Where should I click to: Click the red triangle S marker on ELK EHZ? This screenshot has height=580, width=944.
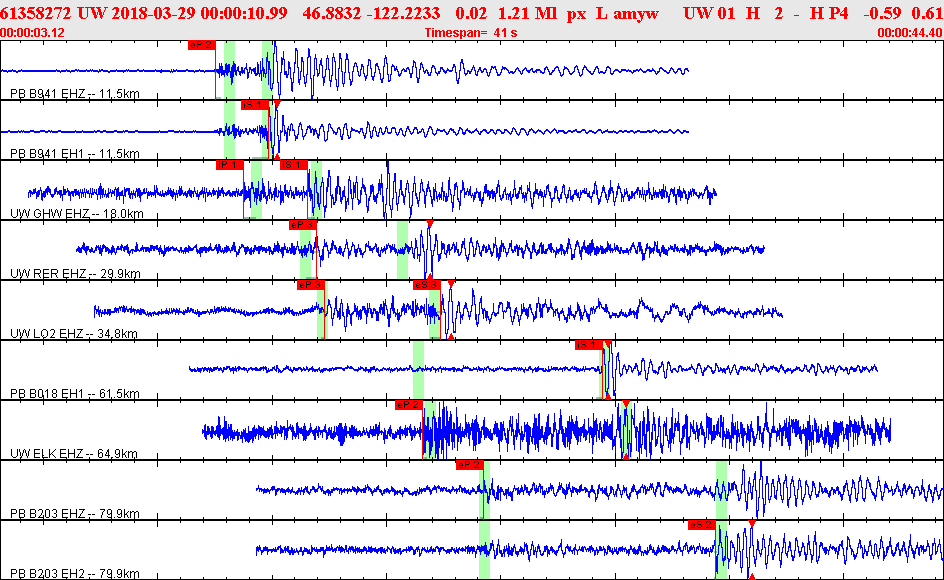626,404
